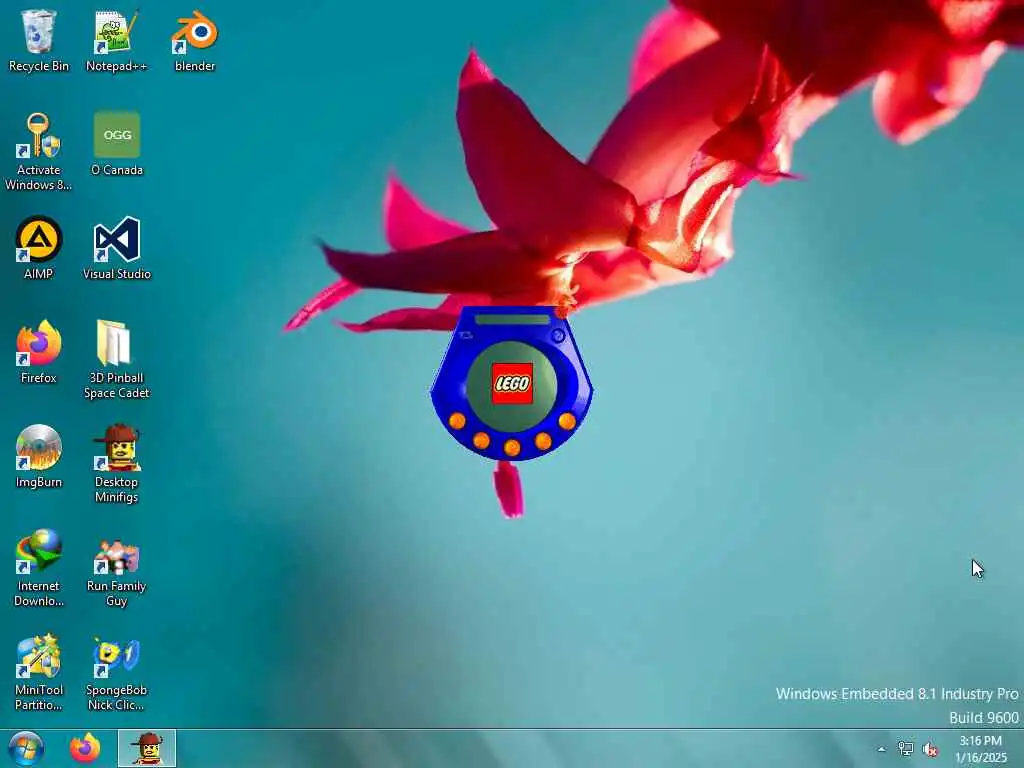
Task: Click the bottom center orange button on widget
Action: [512, 447]
